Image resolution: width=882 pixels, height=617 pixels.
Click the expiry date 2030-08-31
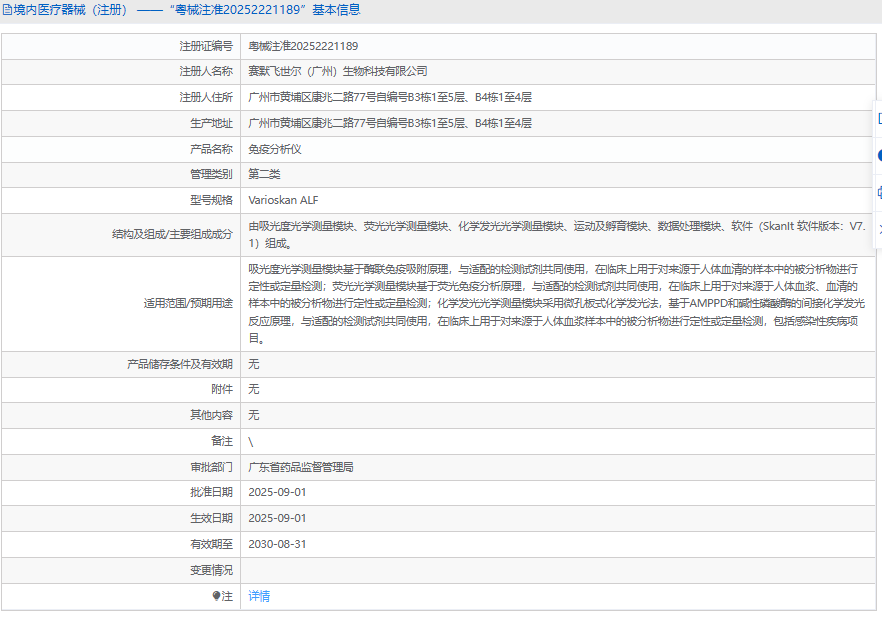[277, 544]
